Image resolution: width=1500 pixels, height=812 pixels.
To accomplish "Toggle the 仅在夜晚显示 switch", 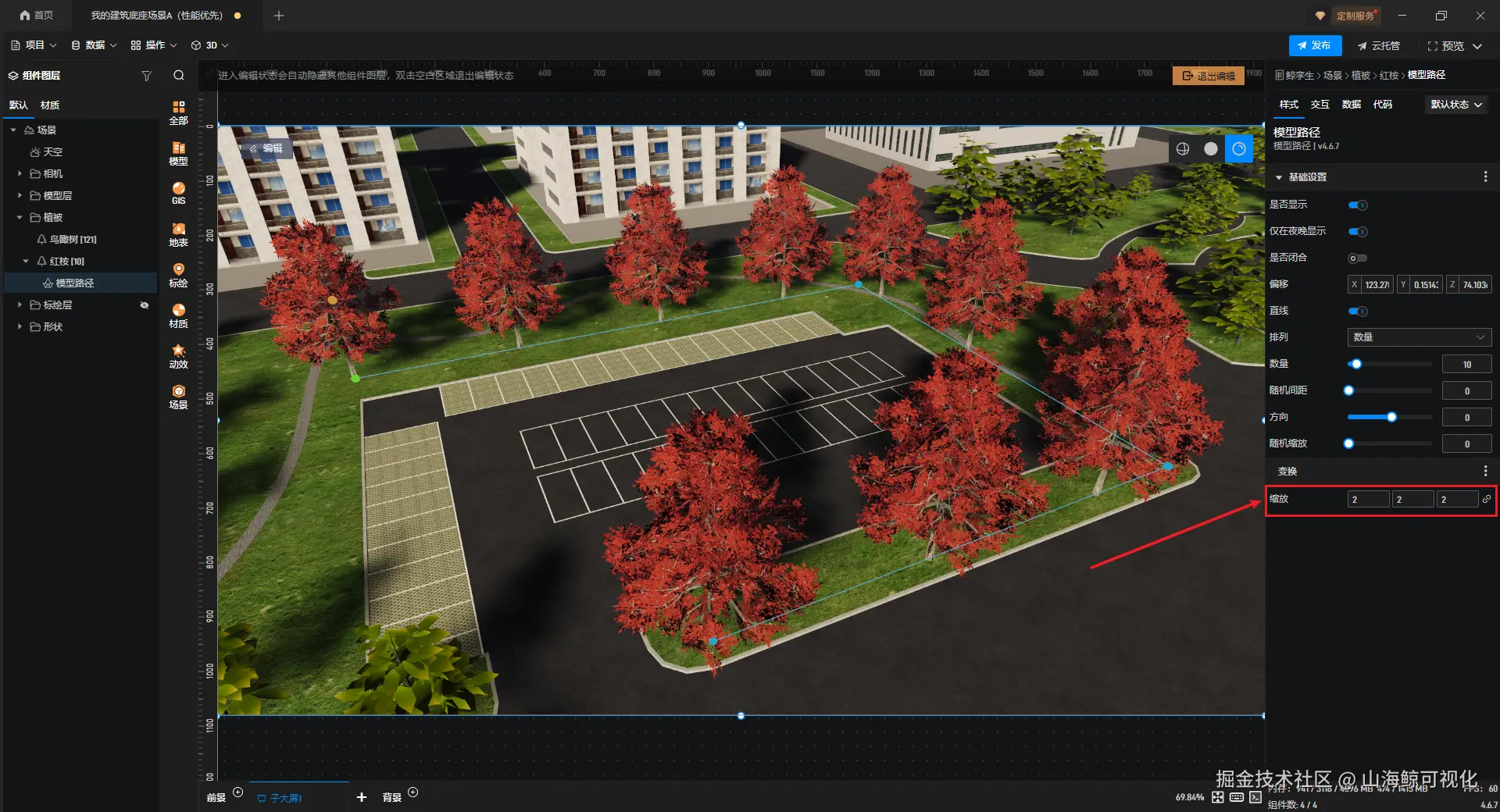I will 1358,232.
